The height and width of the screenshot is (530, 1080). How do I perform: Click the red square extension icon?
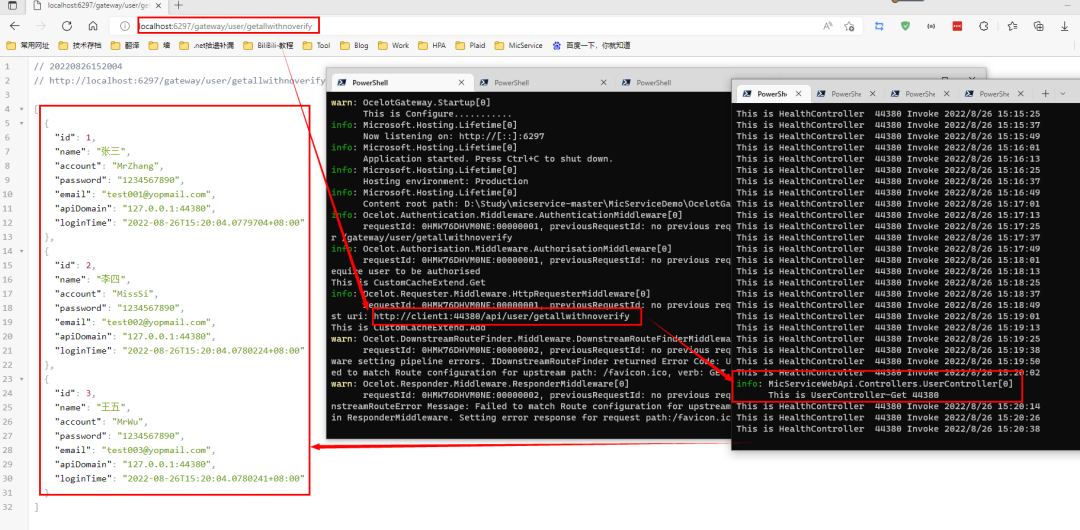coord(957,26)
